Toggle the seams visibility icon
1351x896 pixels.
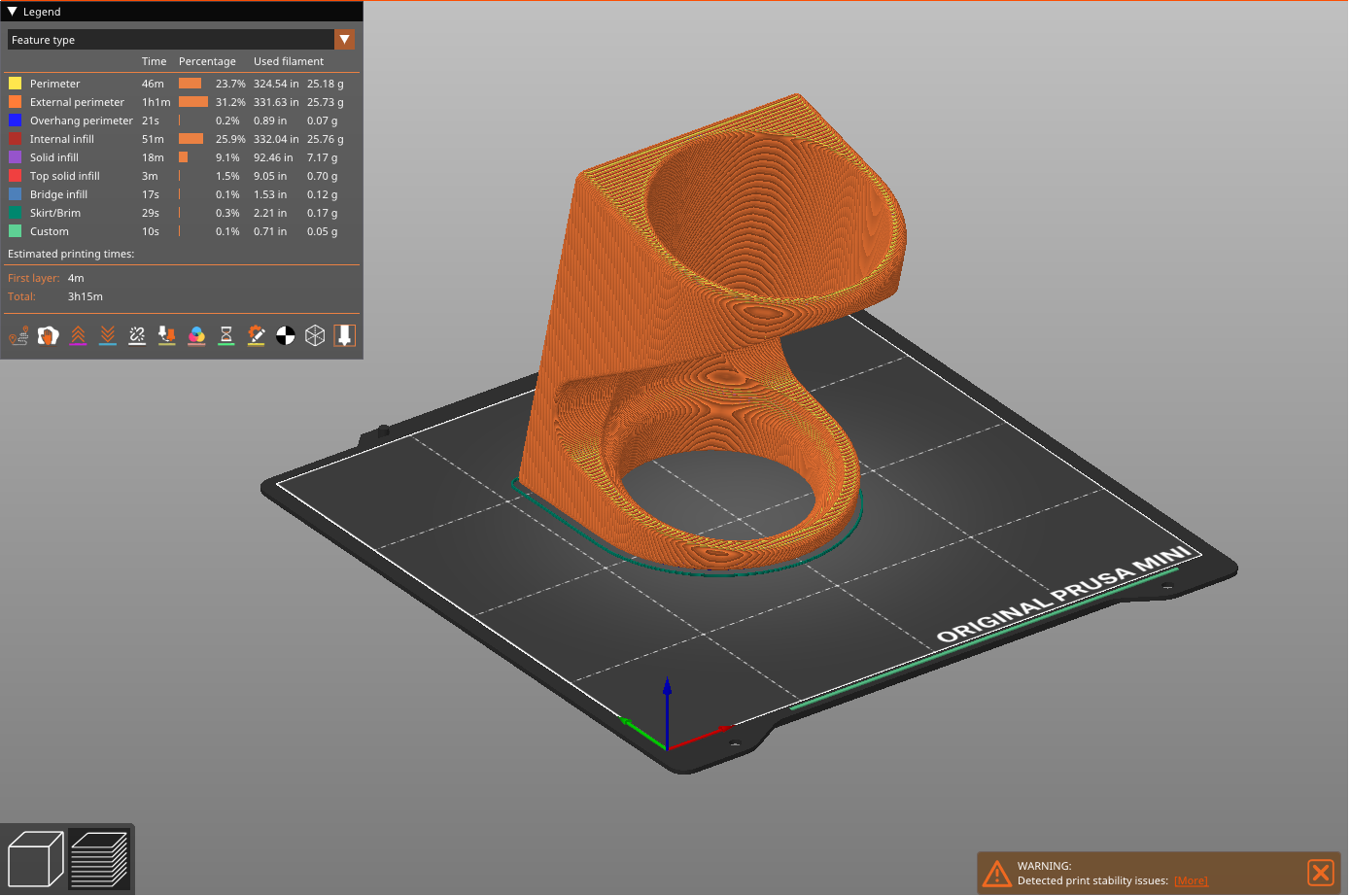tap(137, 336)
